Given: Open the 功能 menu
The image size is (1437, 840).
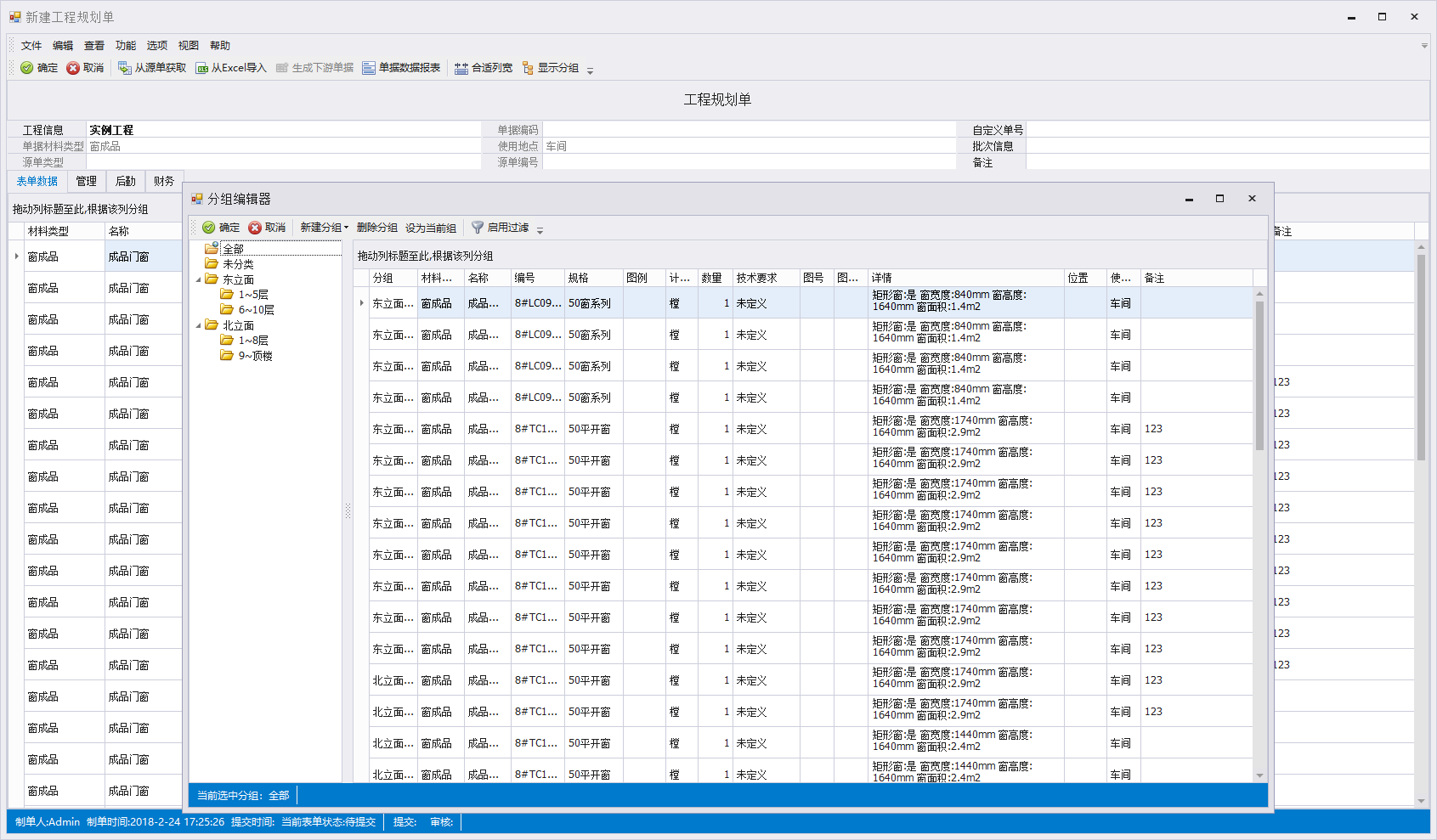Looking at the screenshot, I should click(126, 46).
